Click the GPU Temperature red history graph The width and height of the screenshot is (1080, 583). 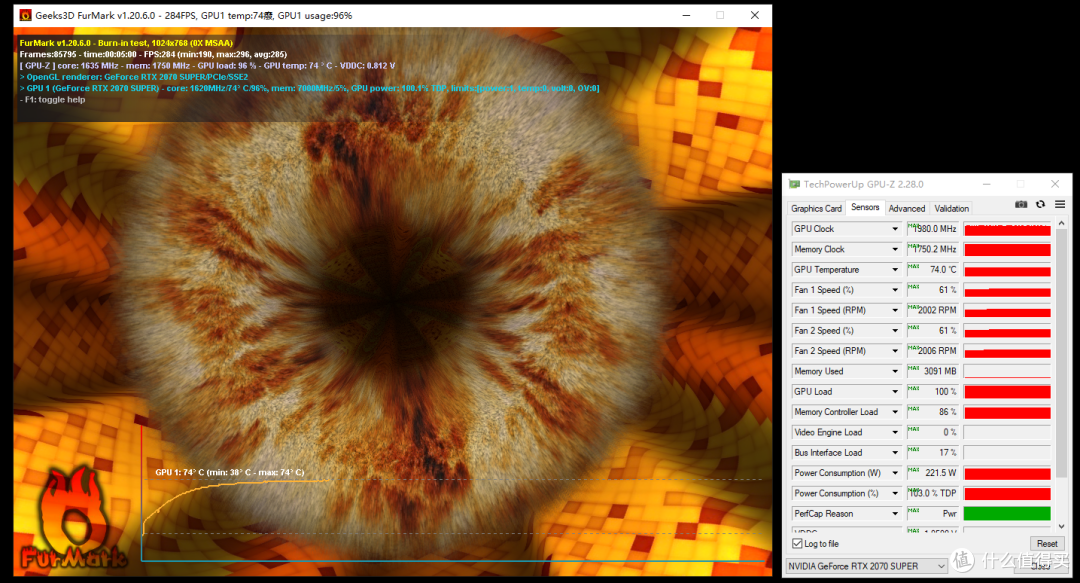tap(1007, 269)
